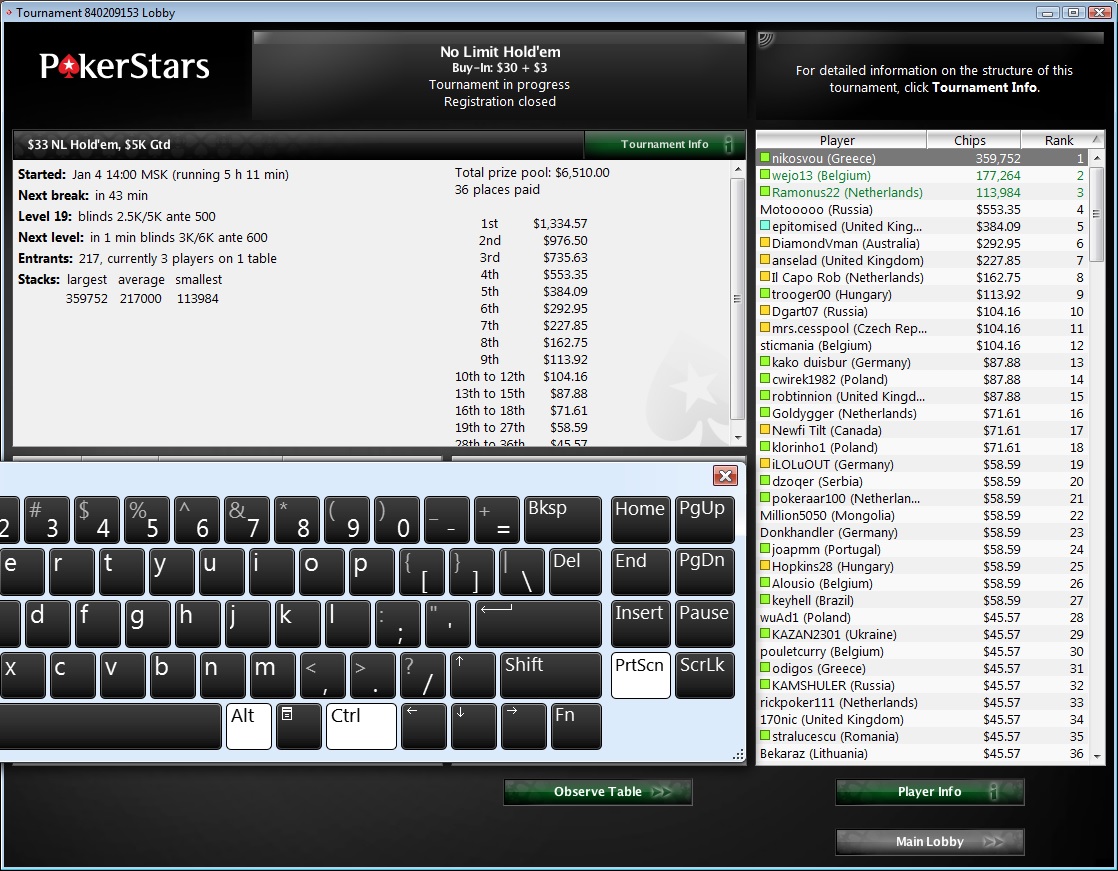The image size is (1118, 871).
Task: Click down arrow of prize list scrollbar
Action: coord(737,438)
